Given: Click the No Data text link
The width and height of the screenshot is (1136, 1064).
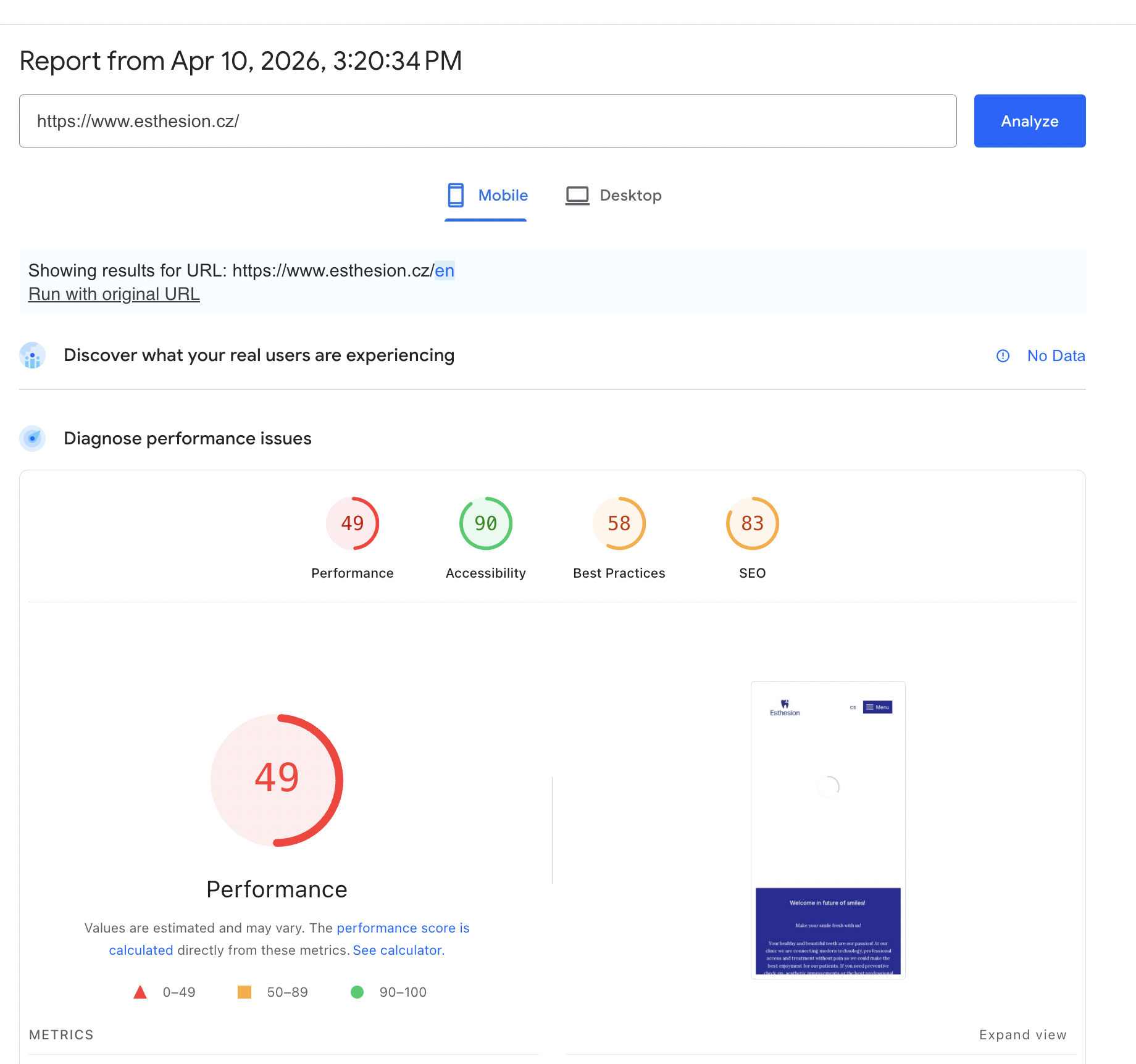Looking at the screenshot, I should 1056,356.
